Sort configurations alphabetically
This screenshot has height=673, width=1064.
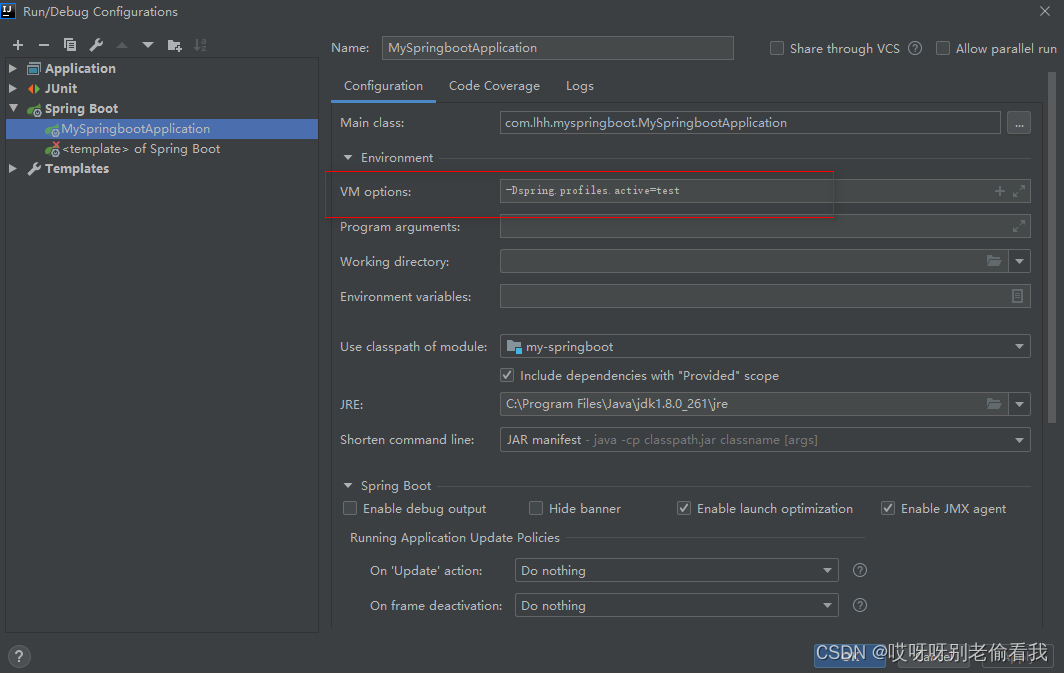(x=200, y=45)
